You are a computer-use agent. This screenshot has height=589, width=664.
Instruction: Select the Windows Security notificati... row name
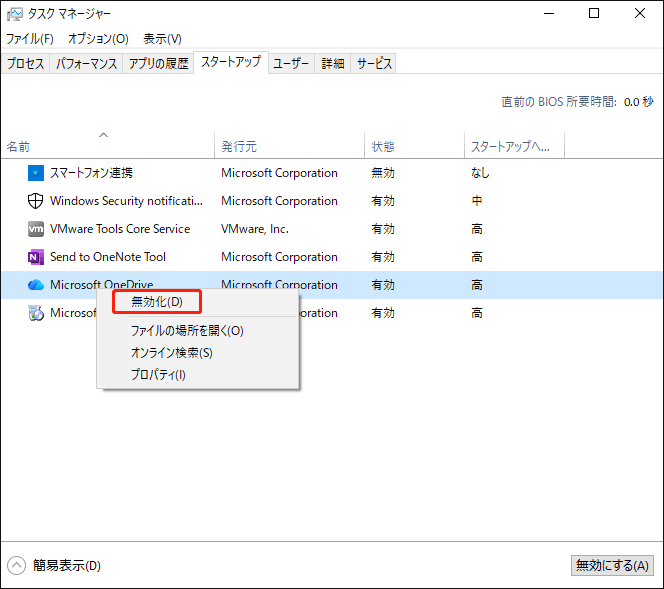click(126, 201)
